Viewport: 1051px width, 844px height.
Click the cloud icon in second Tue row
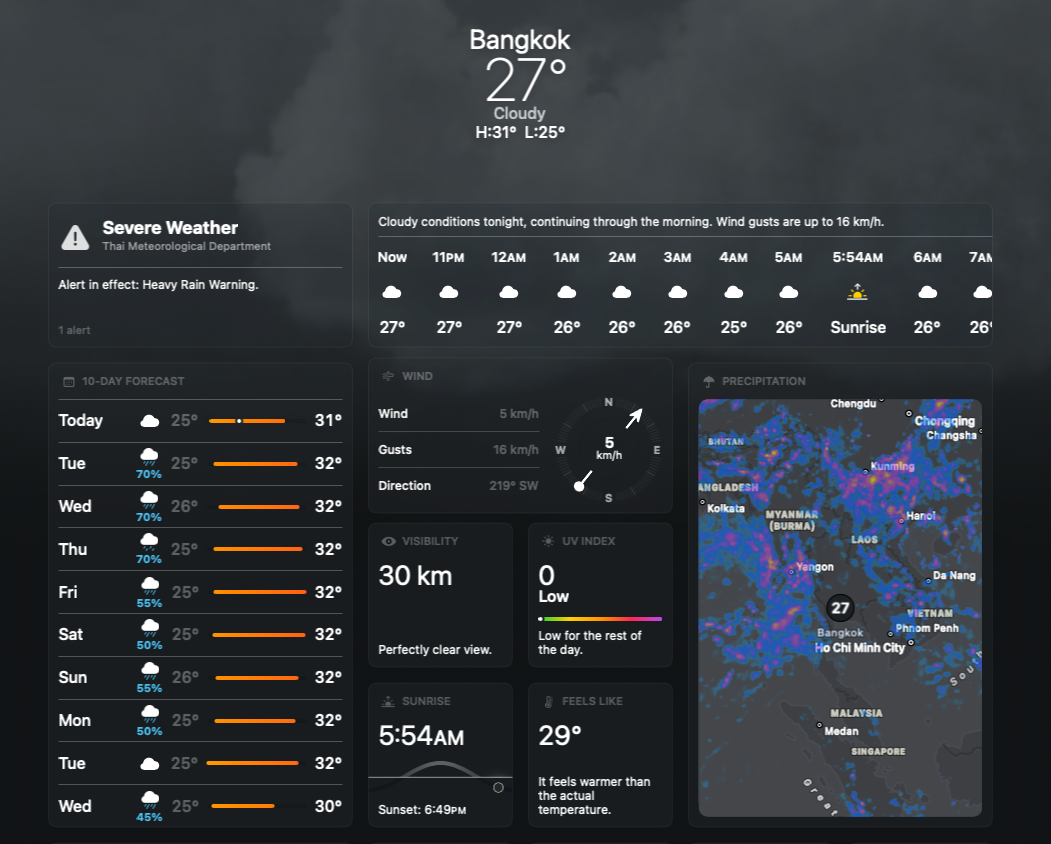click(x=149, y=764)
